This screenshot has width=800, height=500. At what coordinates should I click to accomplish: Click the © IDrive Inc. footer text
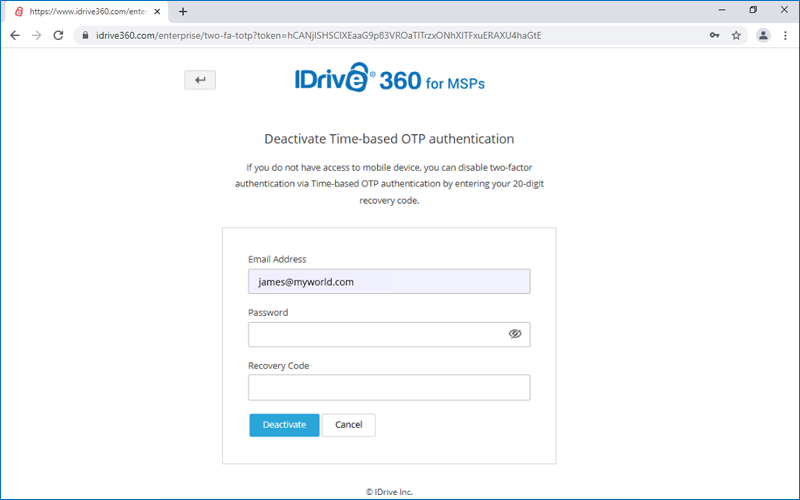point(389,492)
